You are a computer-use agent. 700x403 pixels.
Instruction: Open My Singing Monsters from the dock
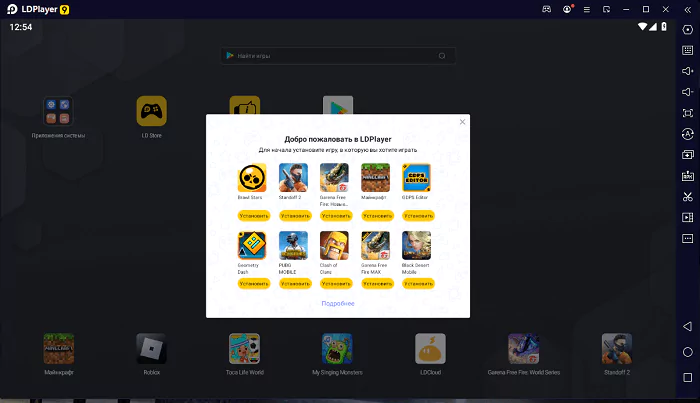338,349
